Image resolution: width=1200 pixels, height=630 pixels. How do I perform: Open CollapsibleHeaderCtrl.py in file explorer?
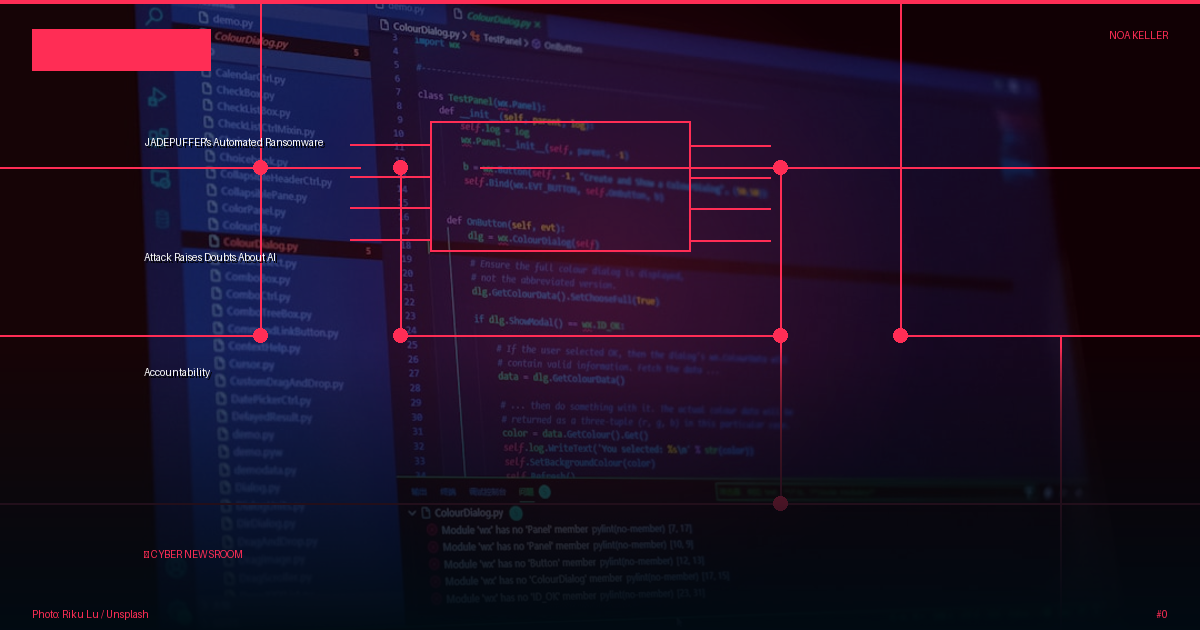tap(267, 178)
